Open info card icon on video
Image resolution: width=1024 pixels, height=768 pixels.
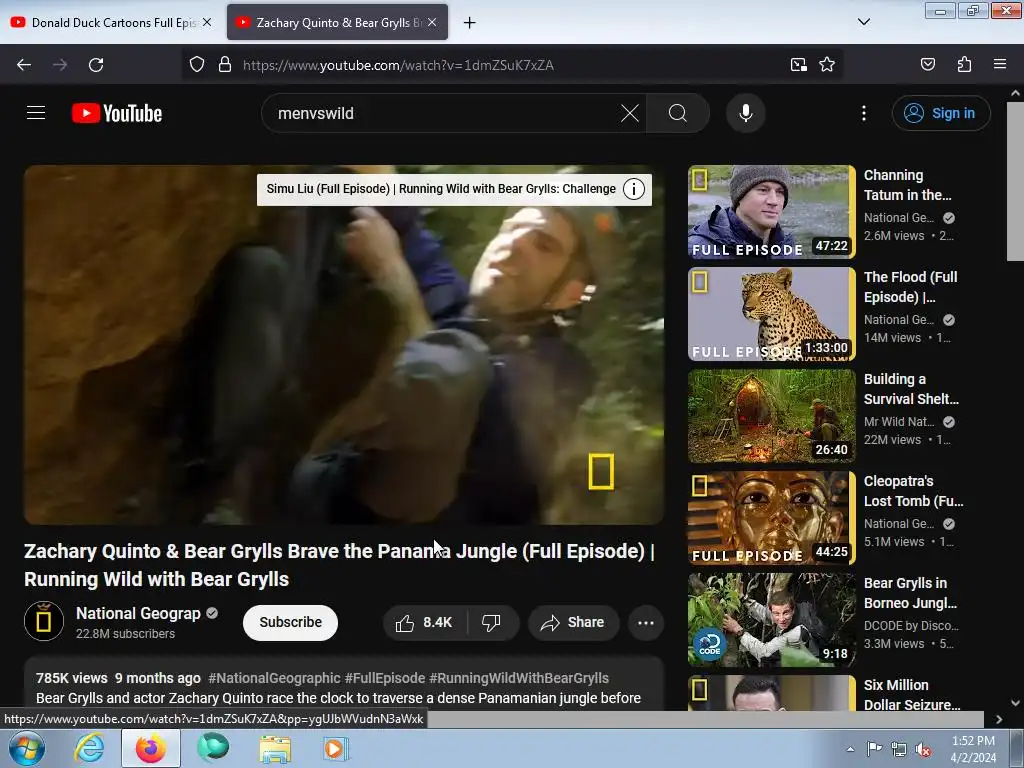[633, 189]
